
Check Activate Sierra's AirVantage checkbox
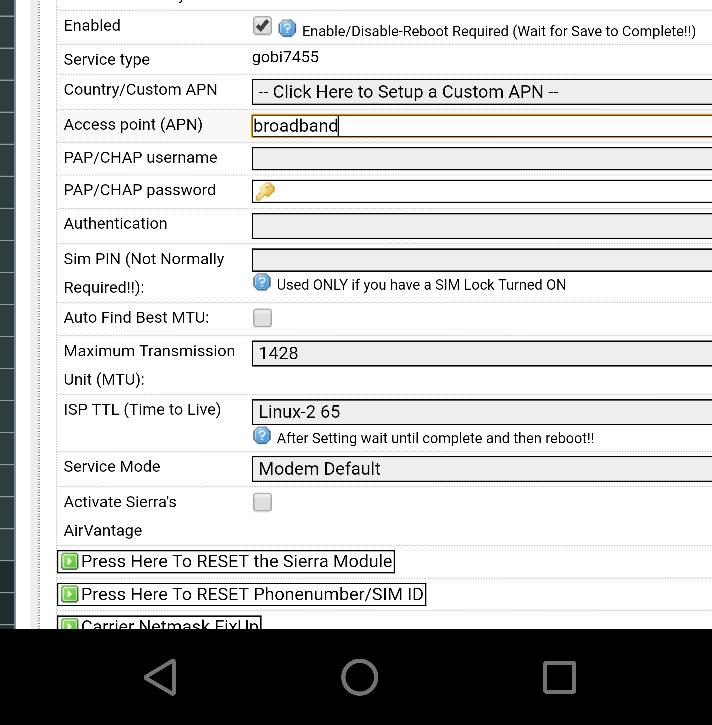(x=262, y=502)
